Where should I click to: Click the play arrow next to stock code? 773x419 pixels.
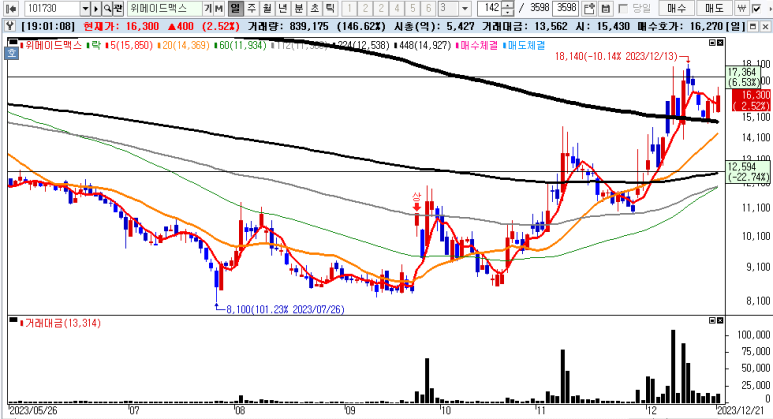(x=96, y=8)
